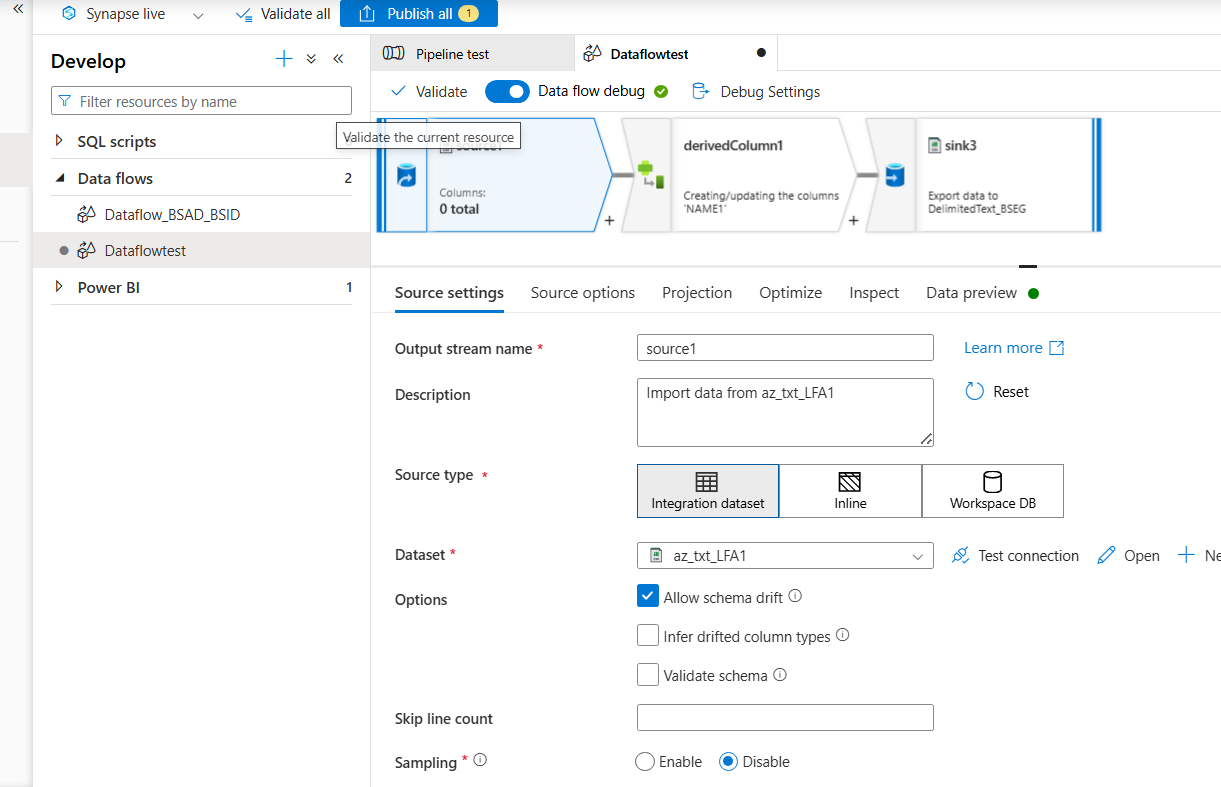Image resolution: width=1221 pixels, height=787 pixels.
Task: Click Validate all in top bar
Action: click(x=283, y=14)
